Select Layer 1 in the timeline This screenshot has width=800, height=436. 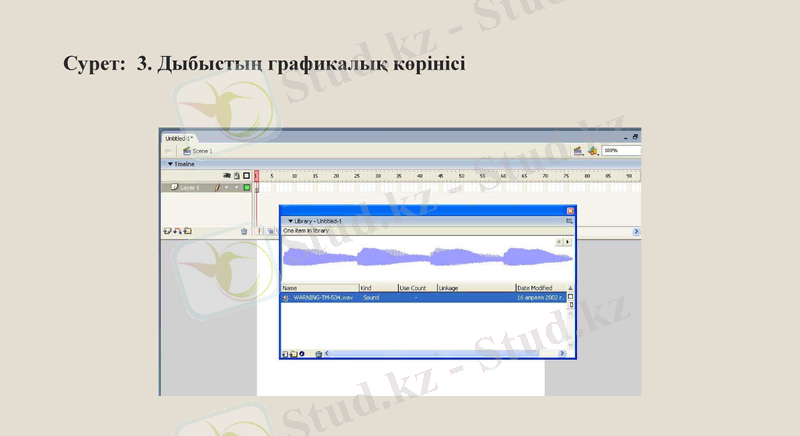(x=206, y=188)
